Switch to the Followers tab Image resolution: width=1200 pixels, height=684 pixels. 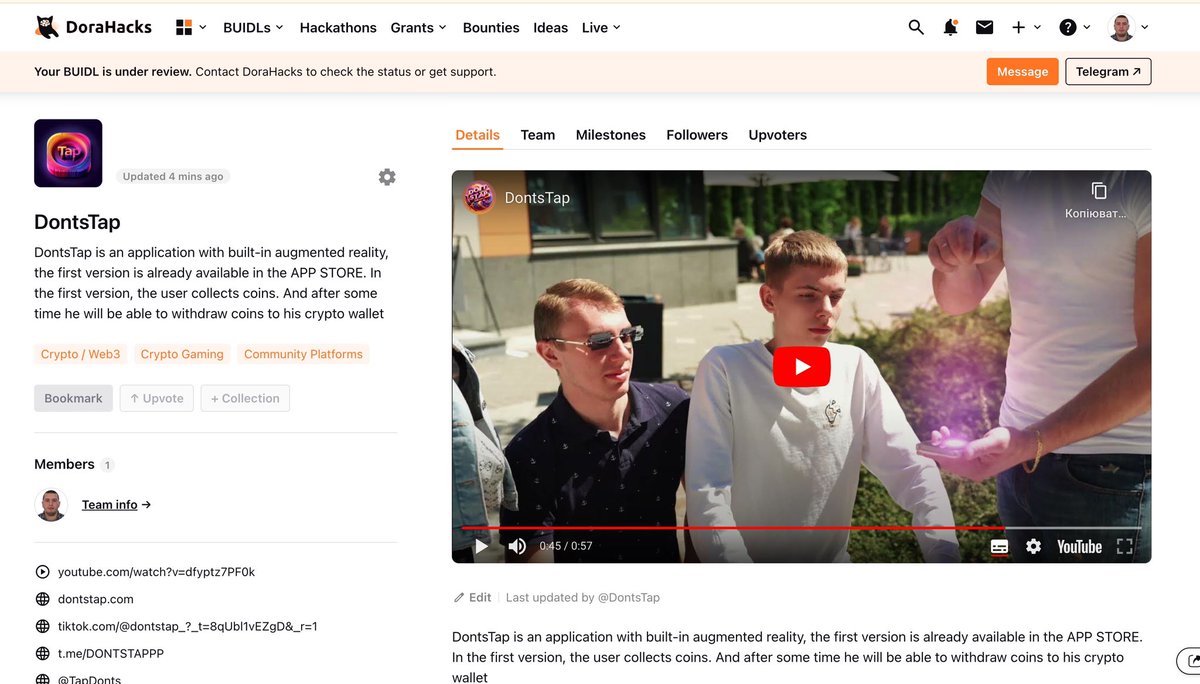click(697, 135)
